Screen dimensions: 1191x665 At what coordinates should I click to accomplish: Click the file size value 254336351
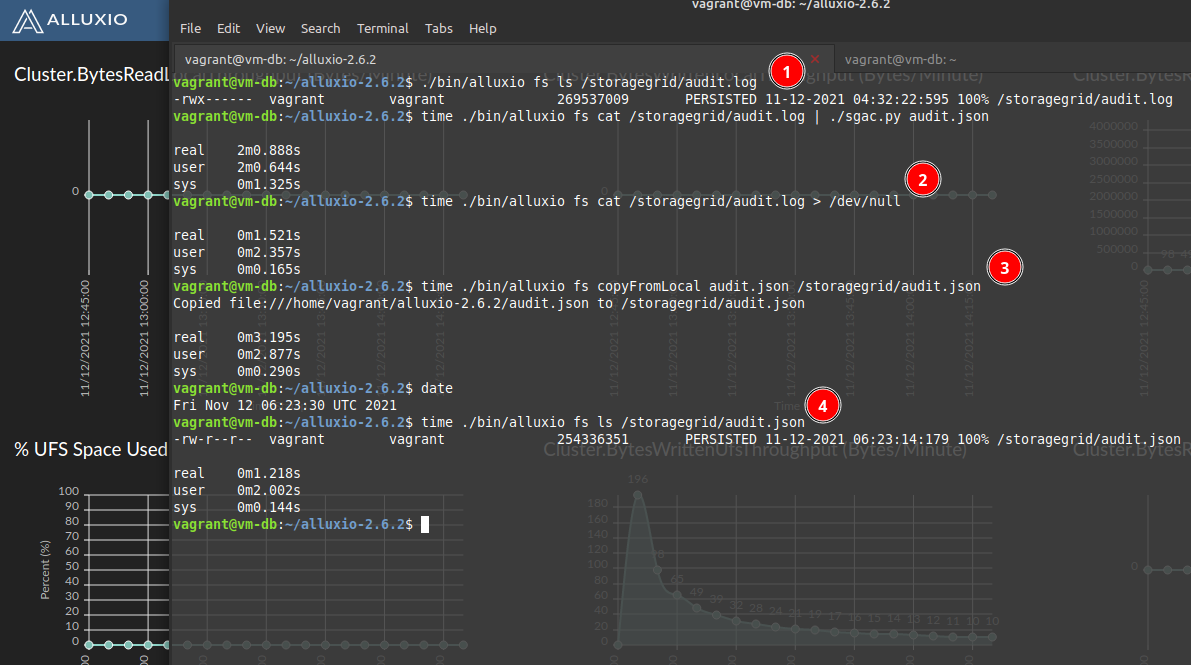click(x=592, y=439)
